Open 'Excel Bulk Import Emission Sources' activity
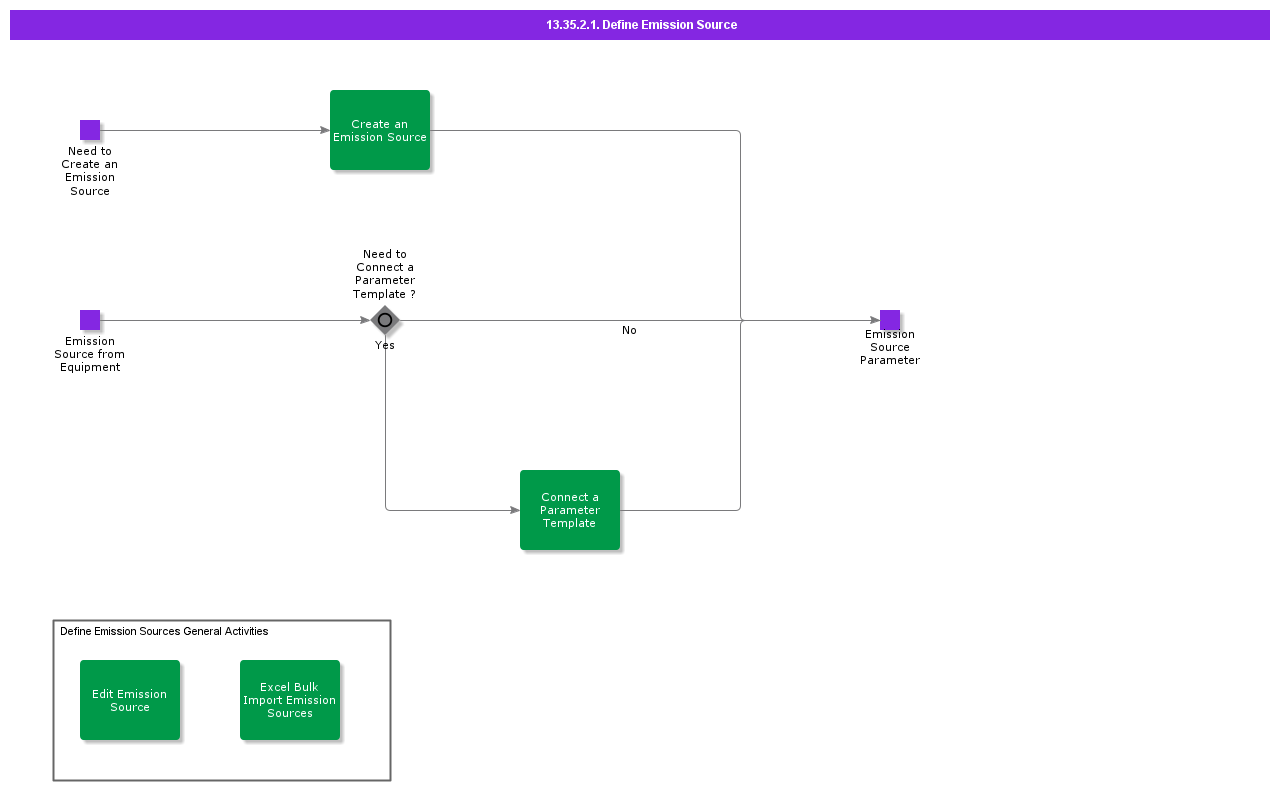This screenshot has height=790, width=1280. click(290, 700)
